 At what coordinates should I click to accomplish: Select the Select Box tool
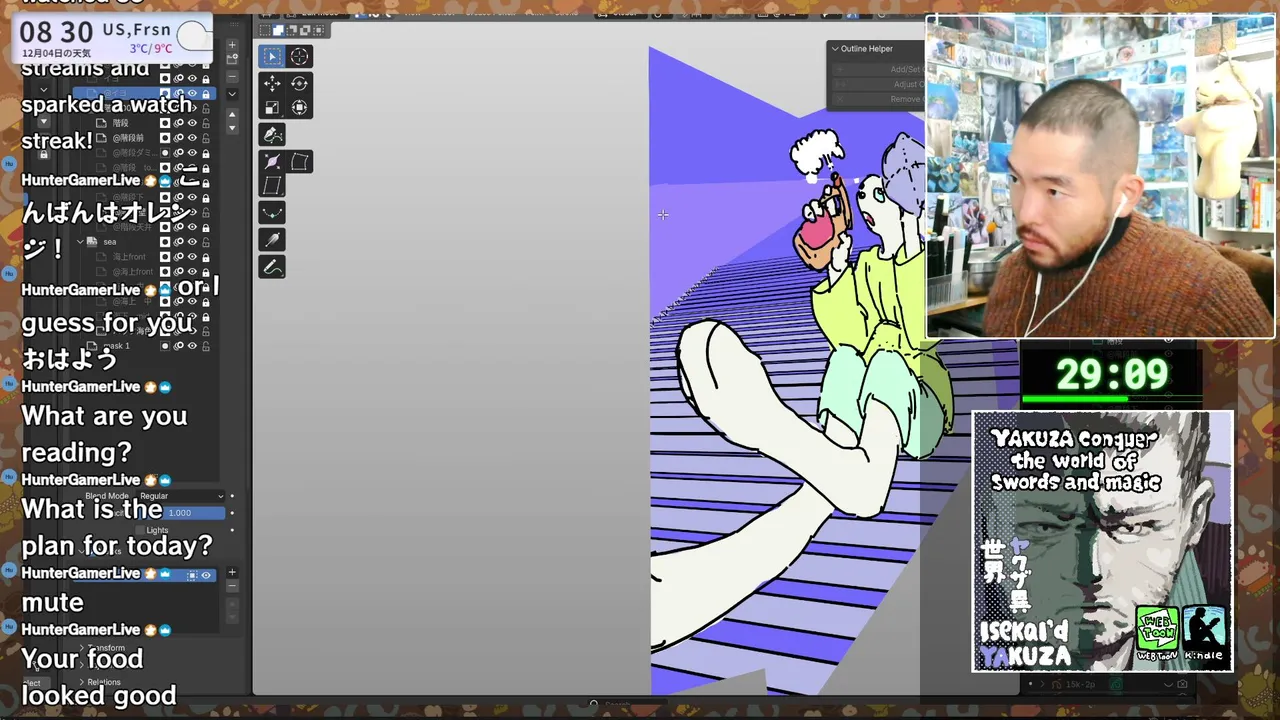272,56
